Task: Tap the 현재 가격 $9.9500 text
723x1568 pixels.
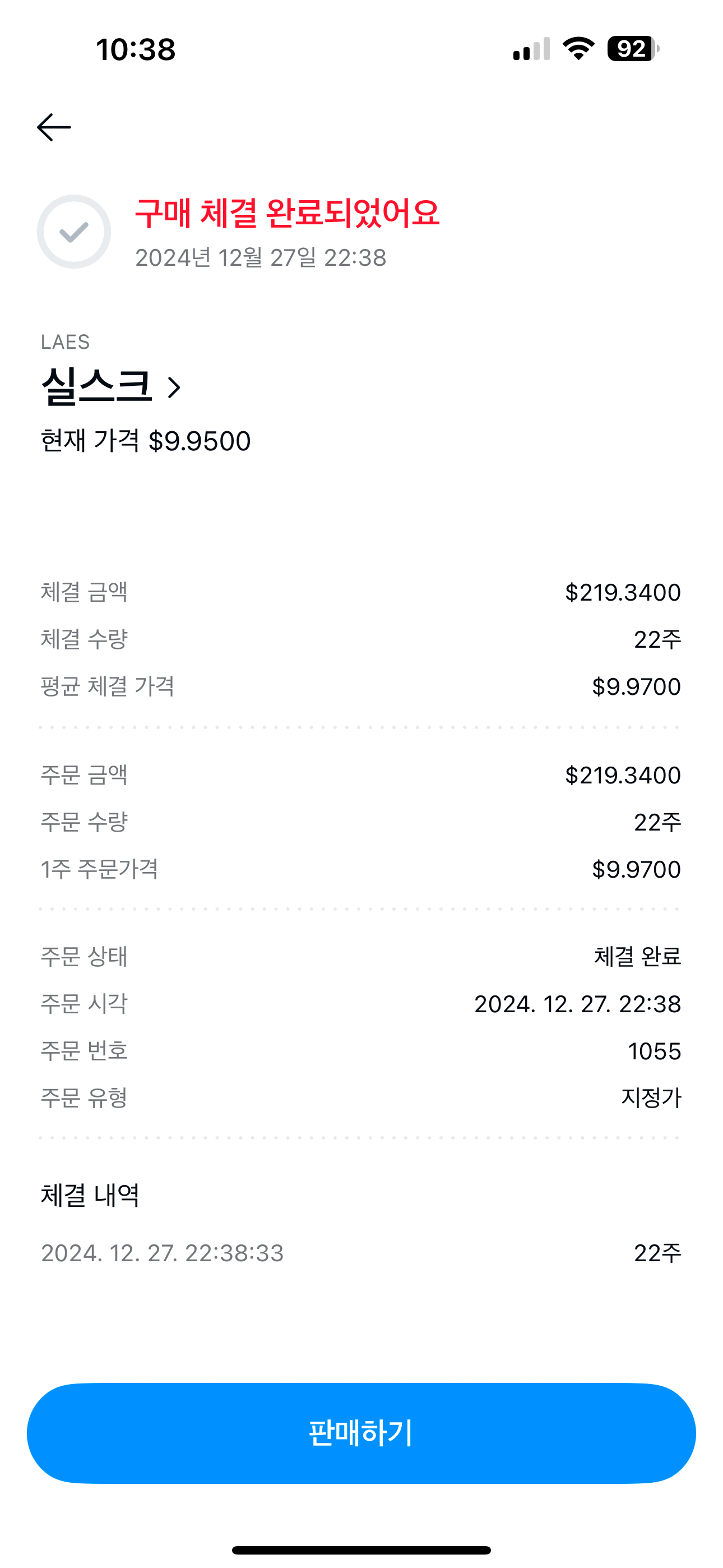Action: pyautogui.click(x=146, y=441)
